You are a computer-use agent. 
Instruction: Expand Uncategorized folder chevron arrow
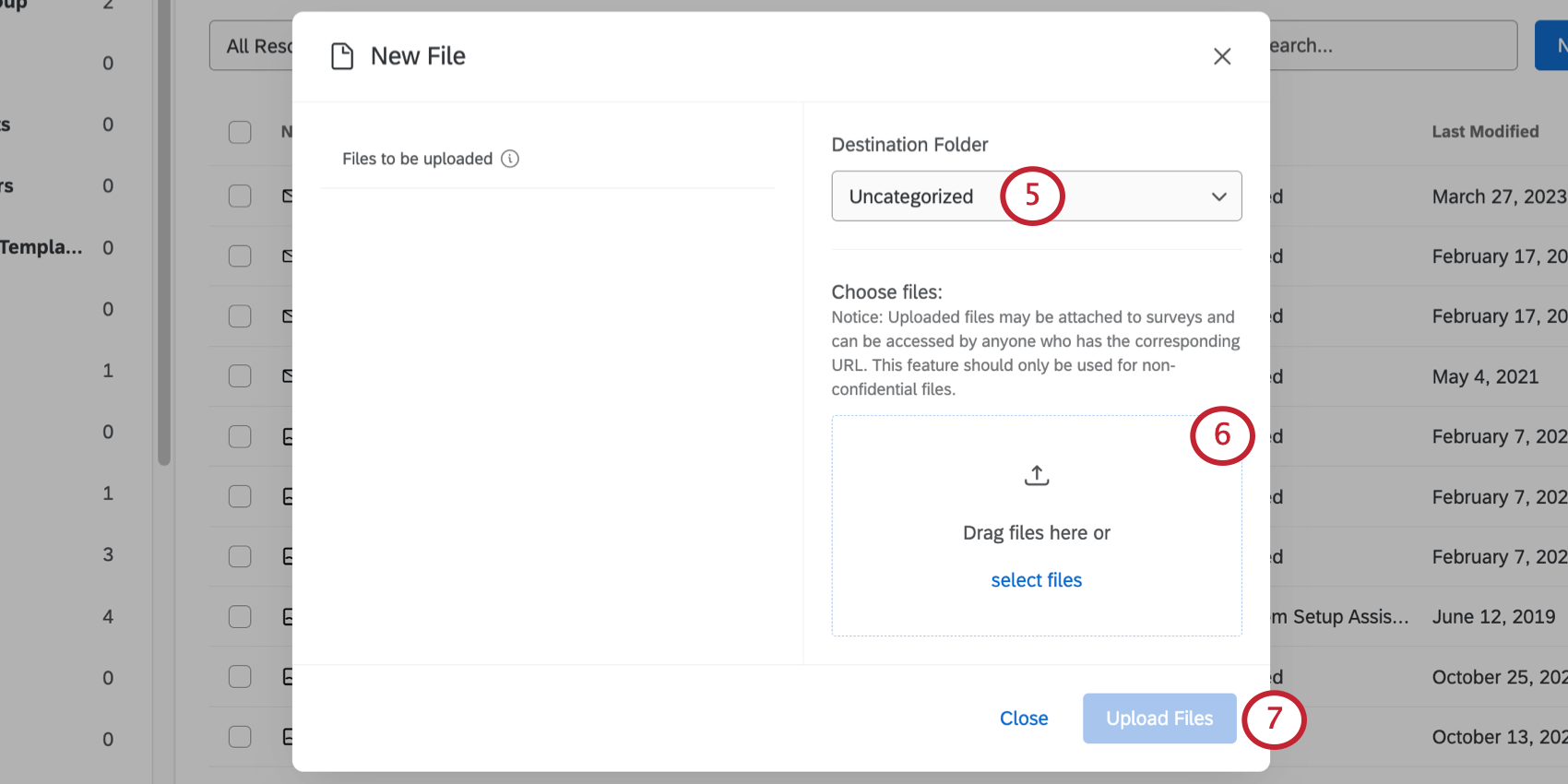pos(1218,196)
